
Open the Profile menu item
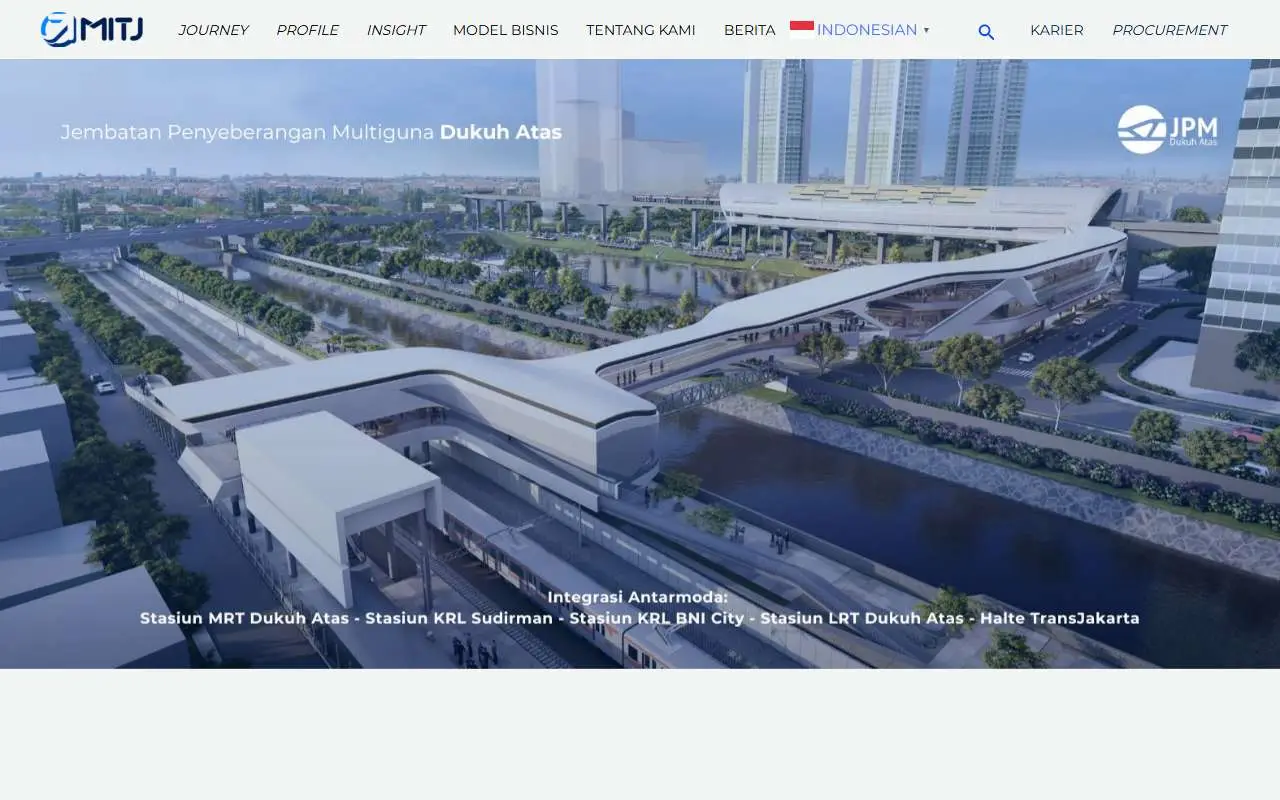[307, 30]
